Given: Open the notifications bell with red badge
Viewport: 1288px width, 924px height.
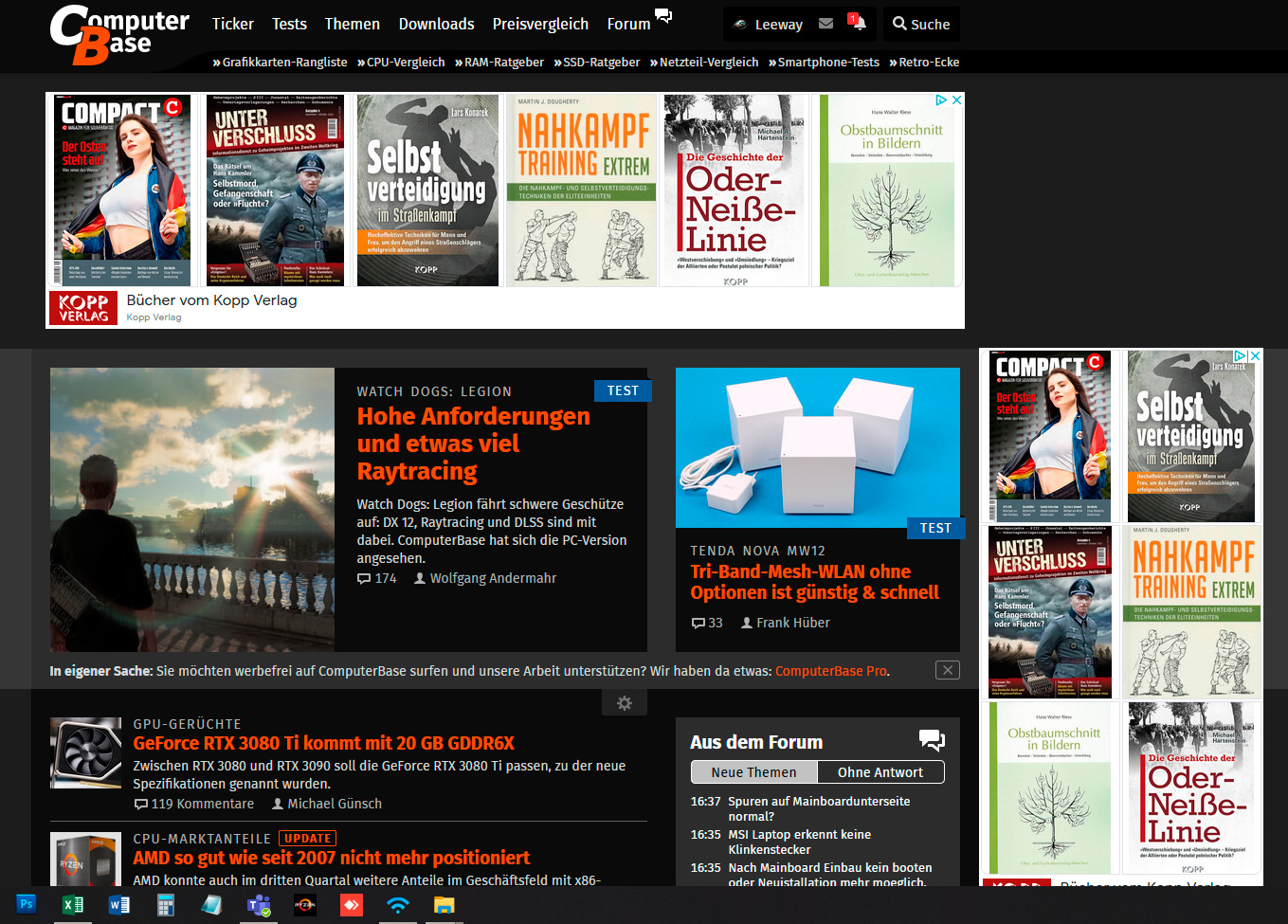Looking at the screenshot, I should click(x=857, y=22).
